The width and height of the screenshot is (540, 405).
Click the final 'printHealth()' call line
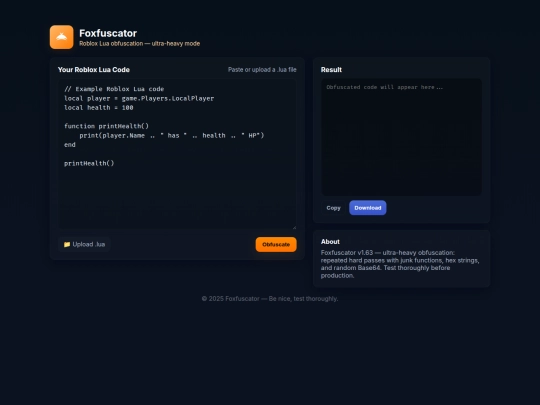pyautogui.click(x=89, y=164)
